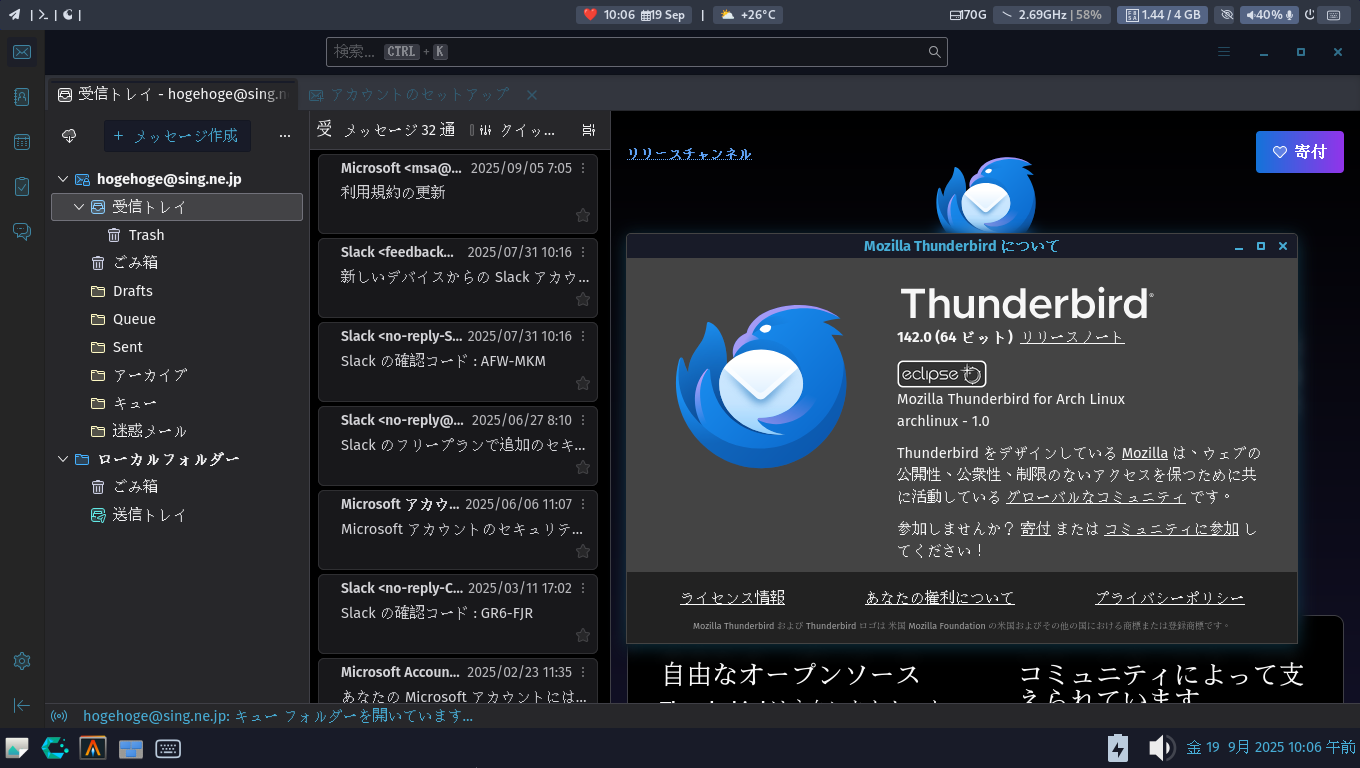Open more menu for Microsoft 2025/06/06 message
Screen dimensions: 1360x768
(584, 504)
